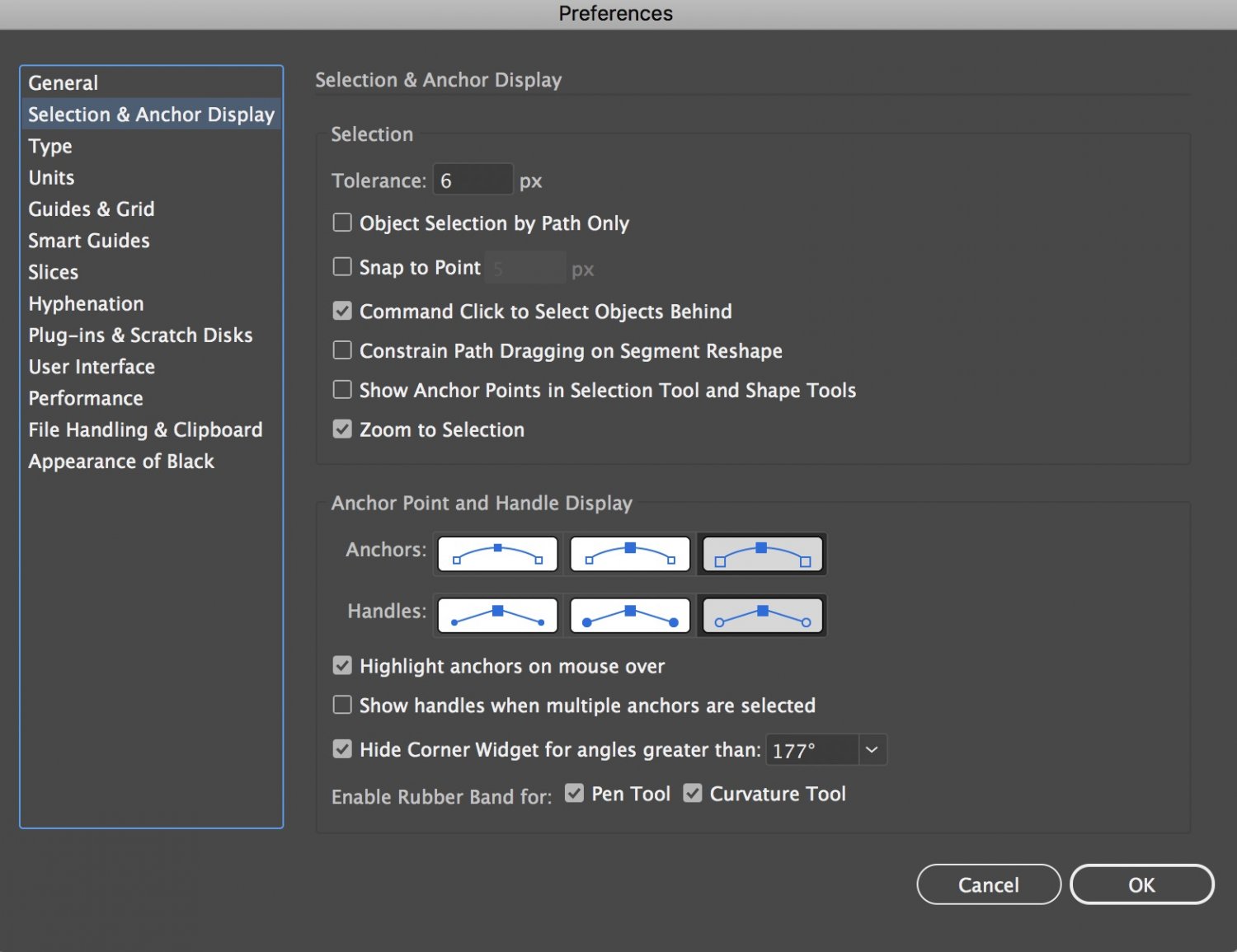Uncheck Zoom to Selection
The height and width of the screenshot is (952, 1237).
[342, 429]
